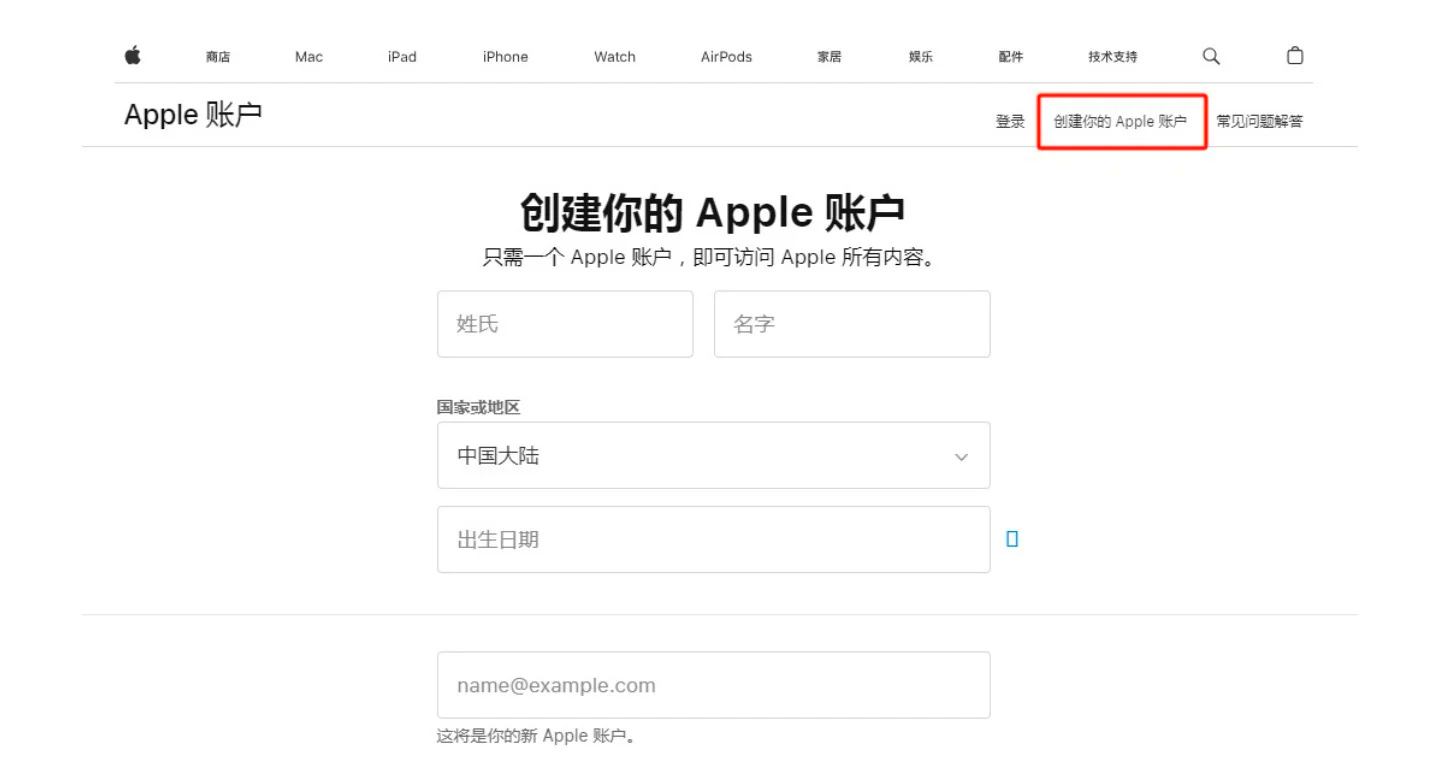
Task: Open the 商店 menu item
Action: point(218,57)
